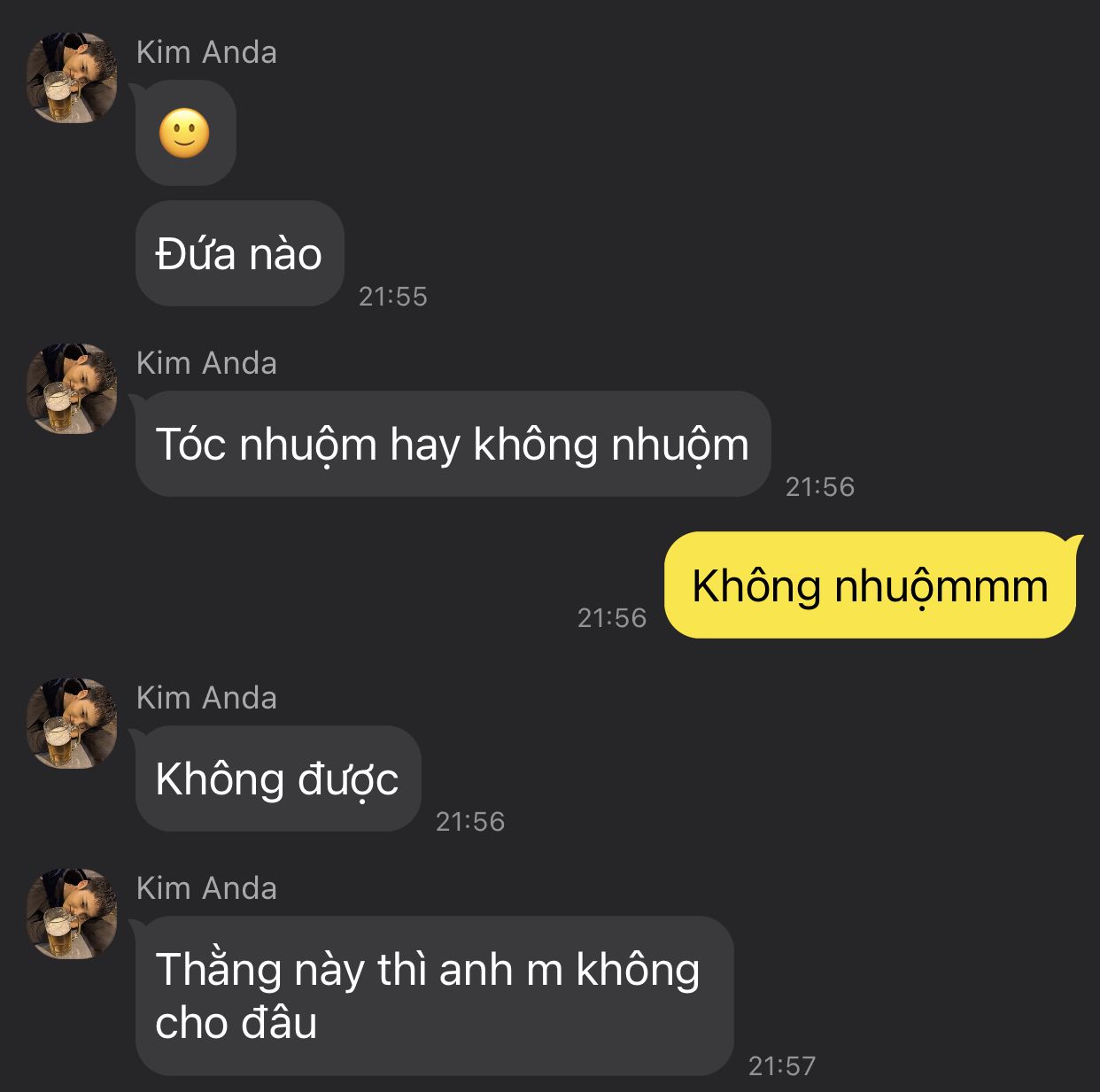Open Kim Anda's avatar beside the smiley message
The height and width of the screenshot is (1092, 1100).
click(72, 78)
